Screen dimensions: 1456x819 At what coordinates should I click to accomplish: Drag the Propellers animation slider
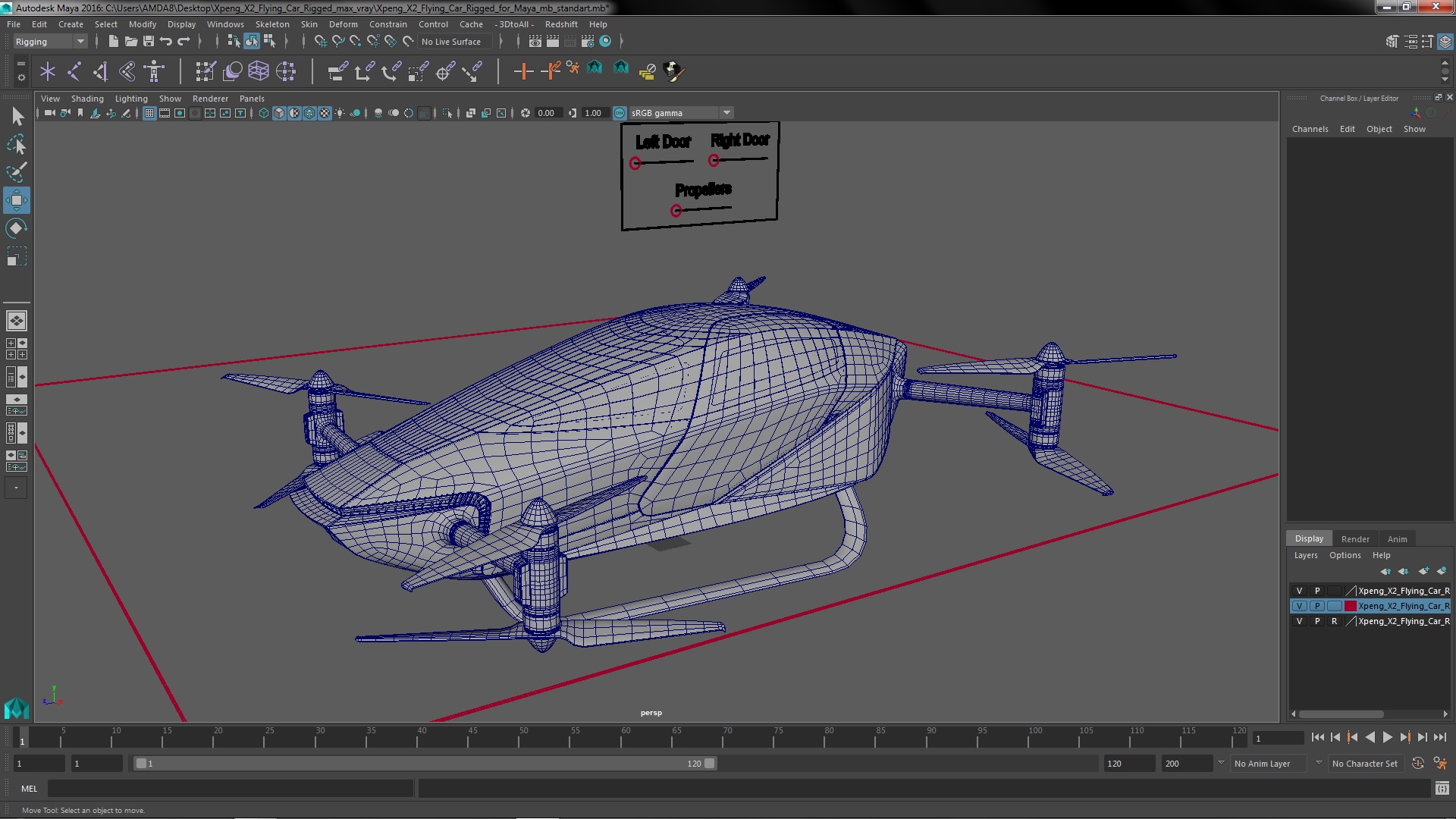[x=676, y=210]
